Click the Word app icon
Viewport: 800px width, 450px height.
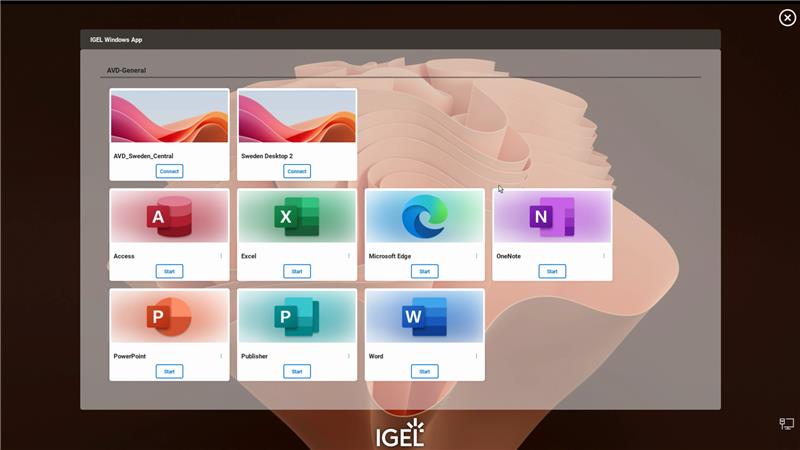424,316
